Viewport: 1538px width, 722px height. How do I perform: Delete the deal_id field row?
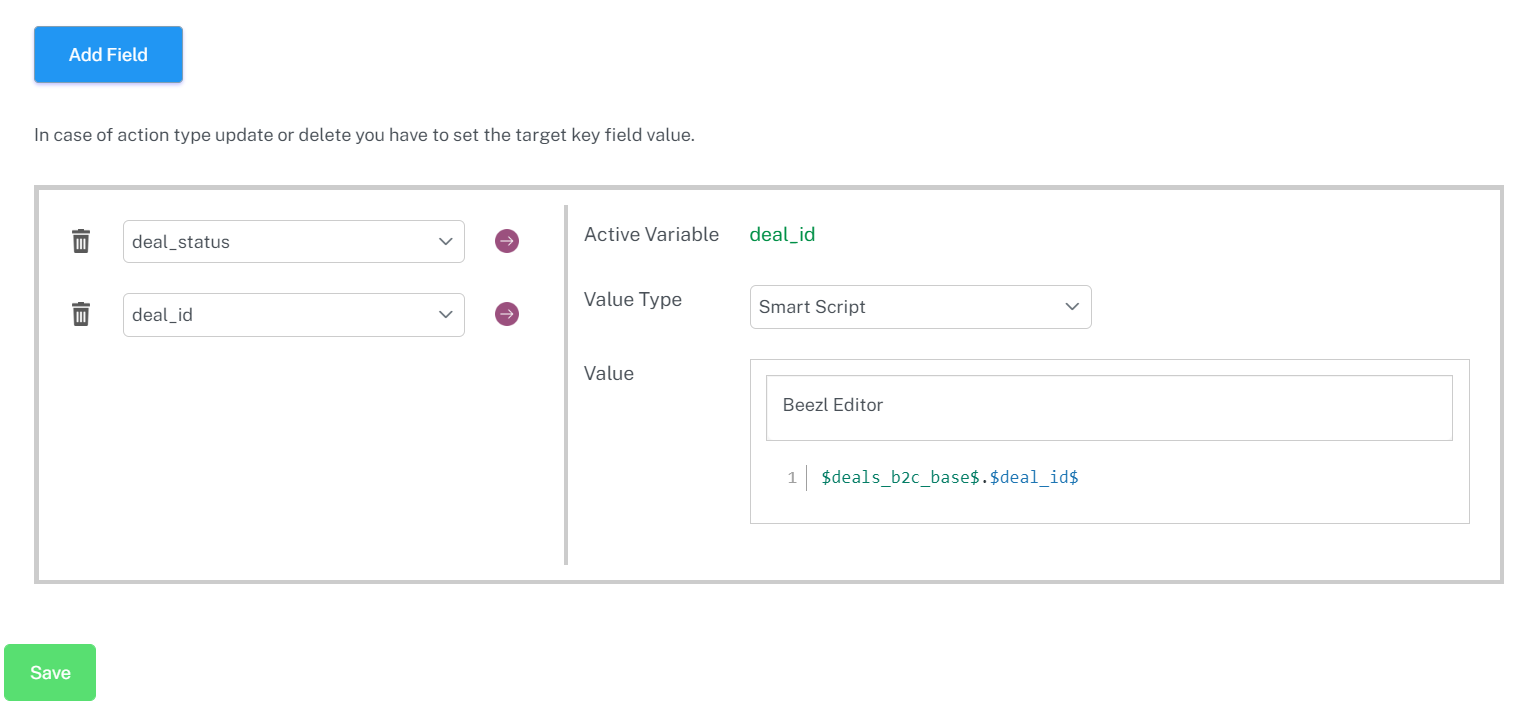(x=81, y=315)
